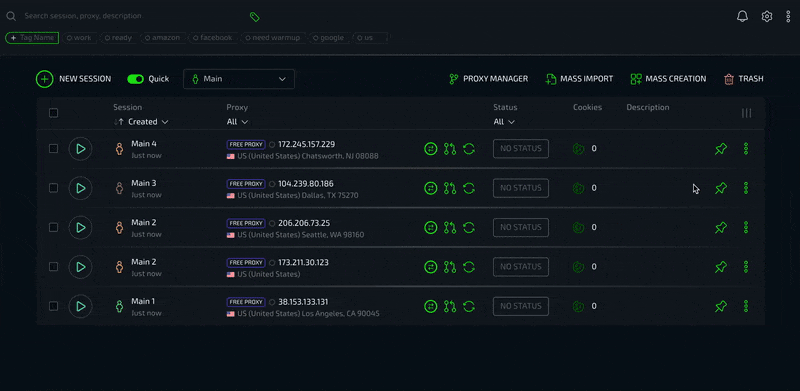Click proxy branch icon for Main 4
The height and width of the screenshot is (391, 800).
450,149
